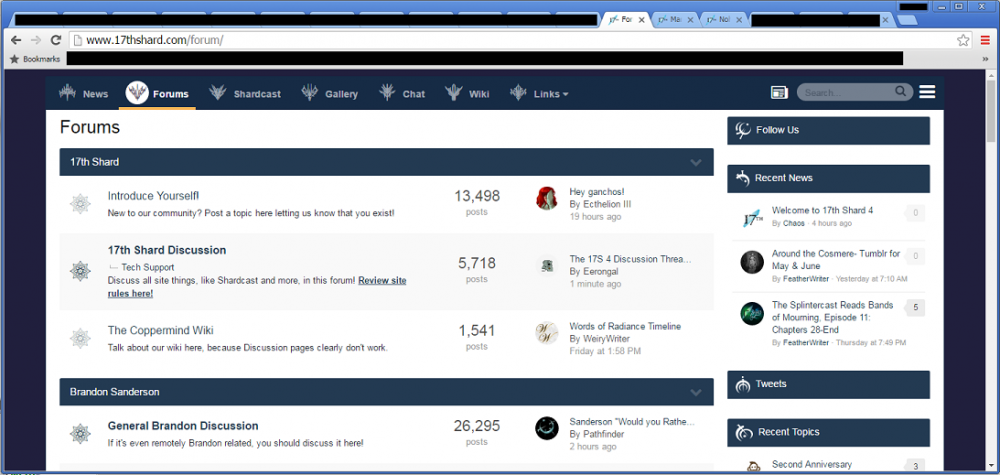The height and width of the screenshot is (475, 1000).
Task: Click the browser Forward arrow
Action: pyautogui.click(x=36, y=40)
